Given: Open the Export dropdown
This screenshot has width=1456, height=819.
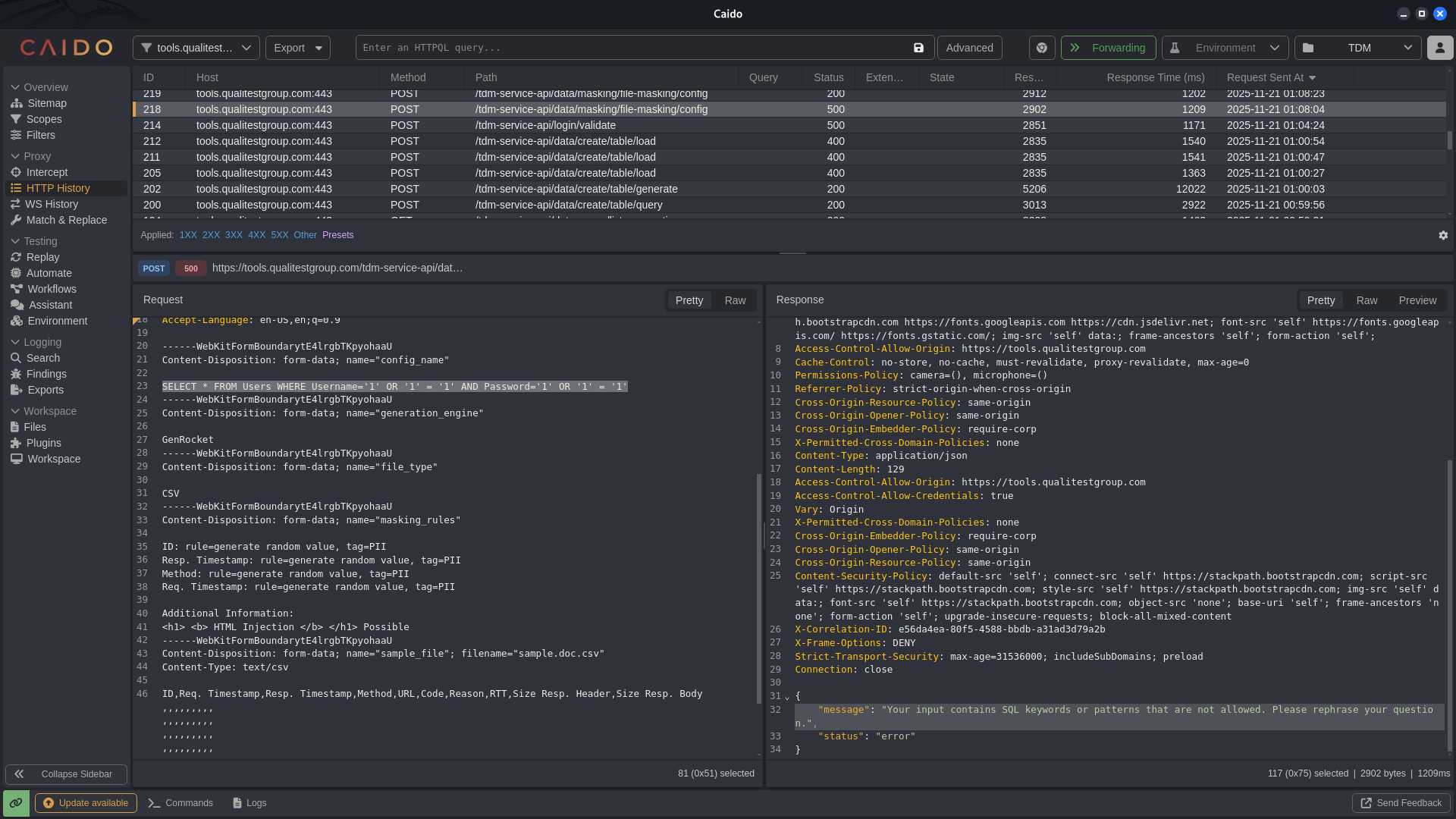Looking at the screenshot, I should pyautogui.click(x=298, y=48).
